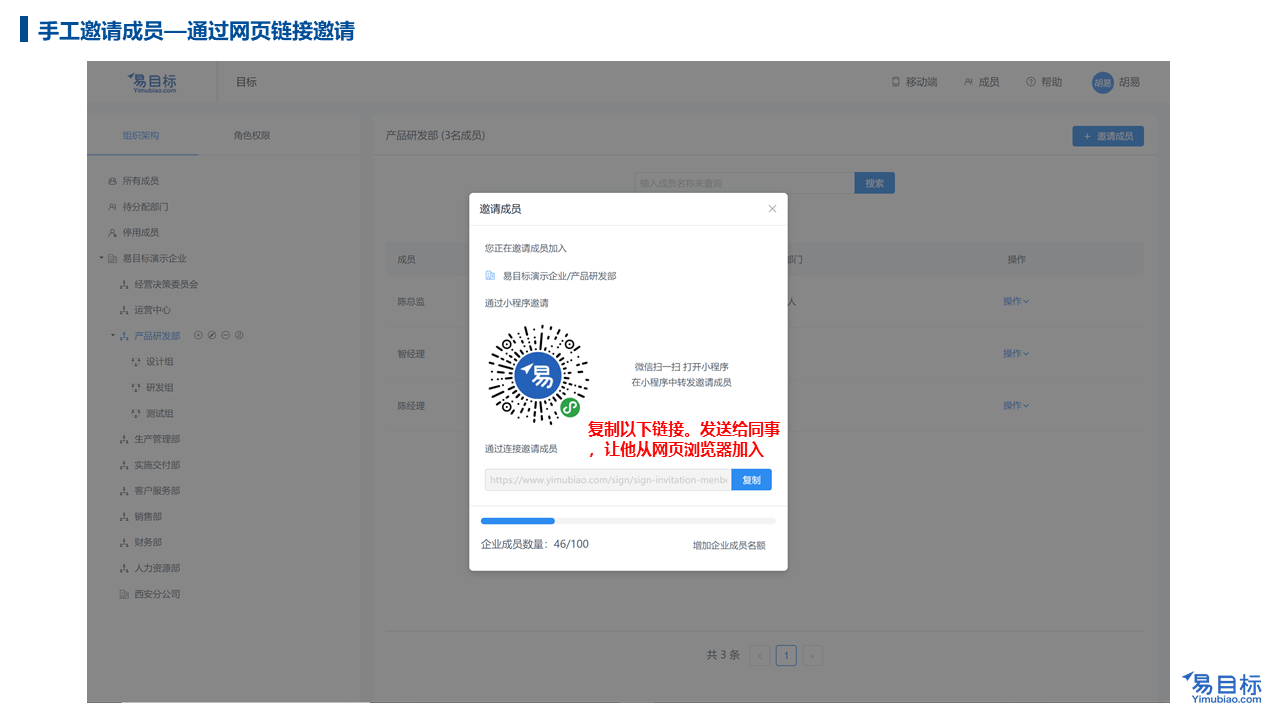Switch to the 角色权限 tab
Screen dimensions: 1280x720
[252, 135]
